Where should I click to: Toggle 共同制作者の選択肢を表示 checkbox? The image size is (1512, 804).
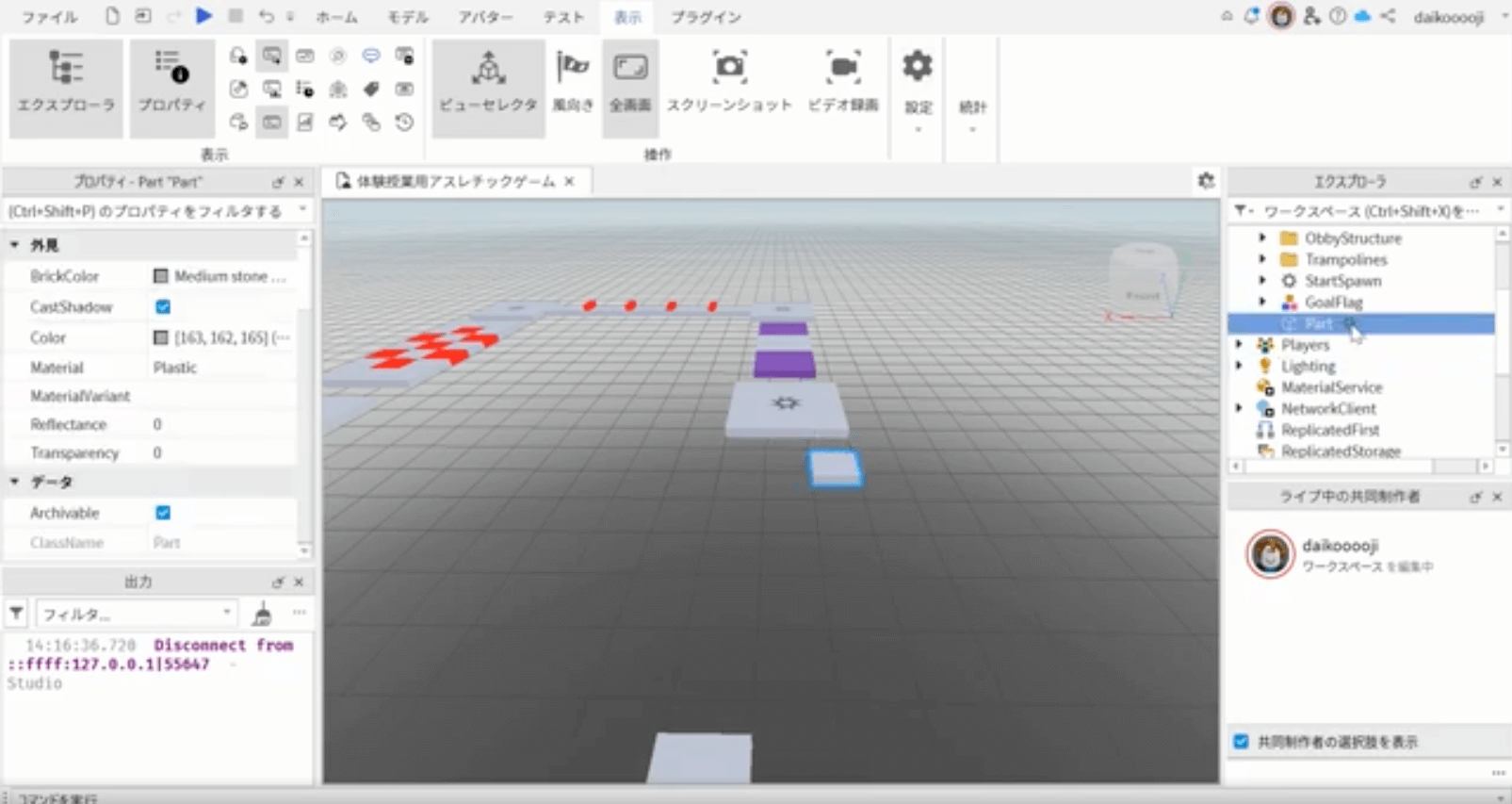click(1242, 742)
